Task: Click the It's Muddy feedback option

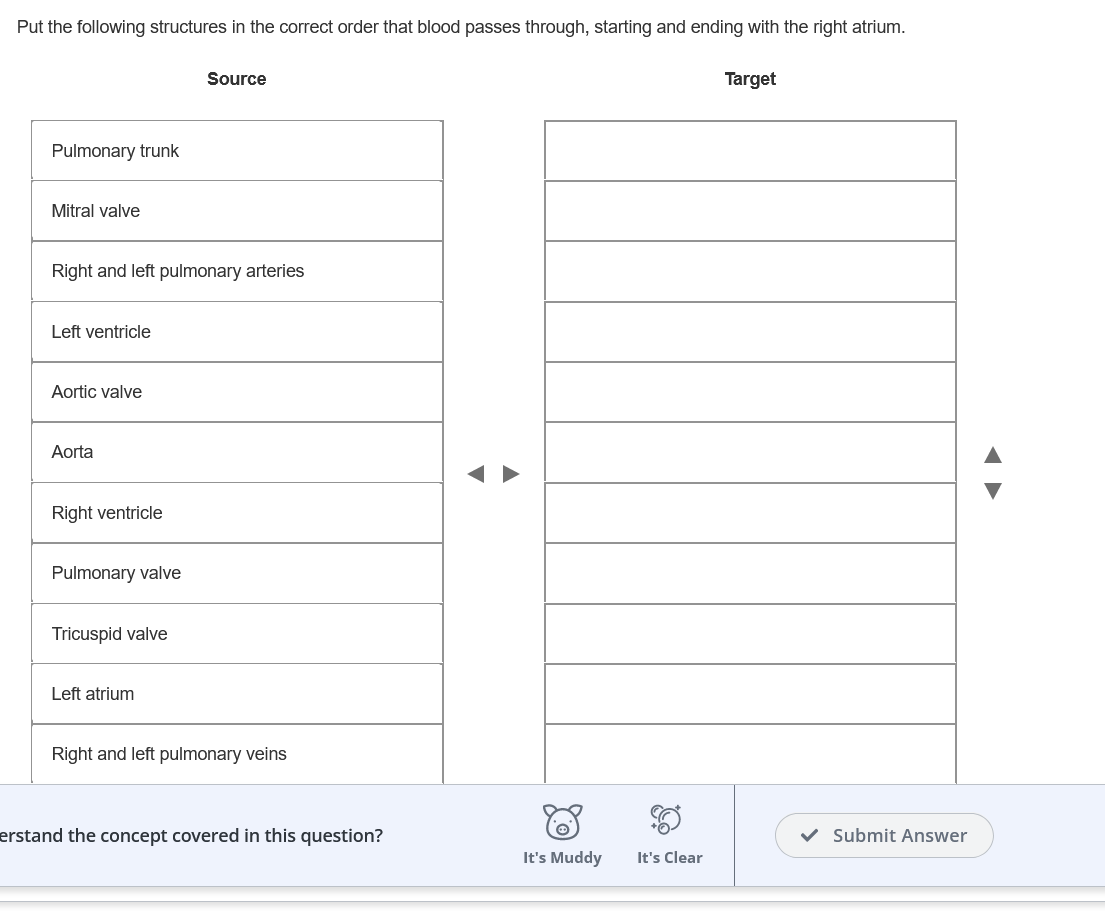Action: 562,857
